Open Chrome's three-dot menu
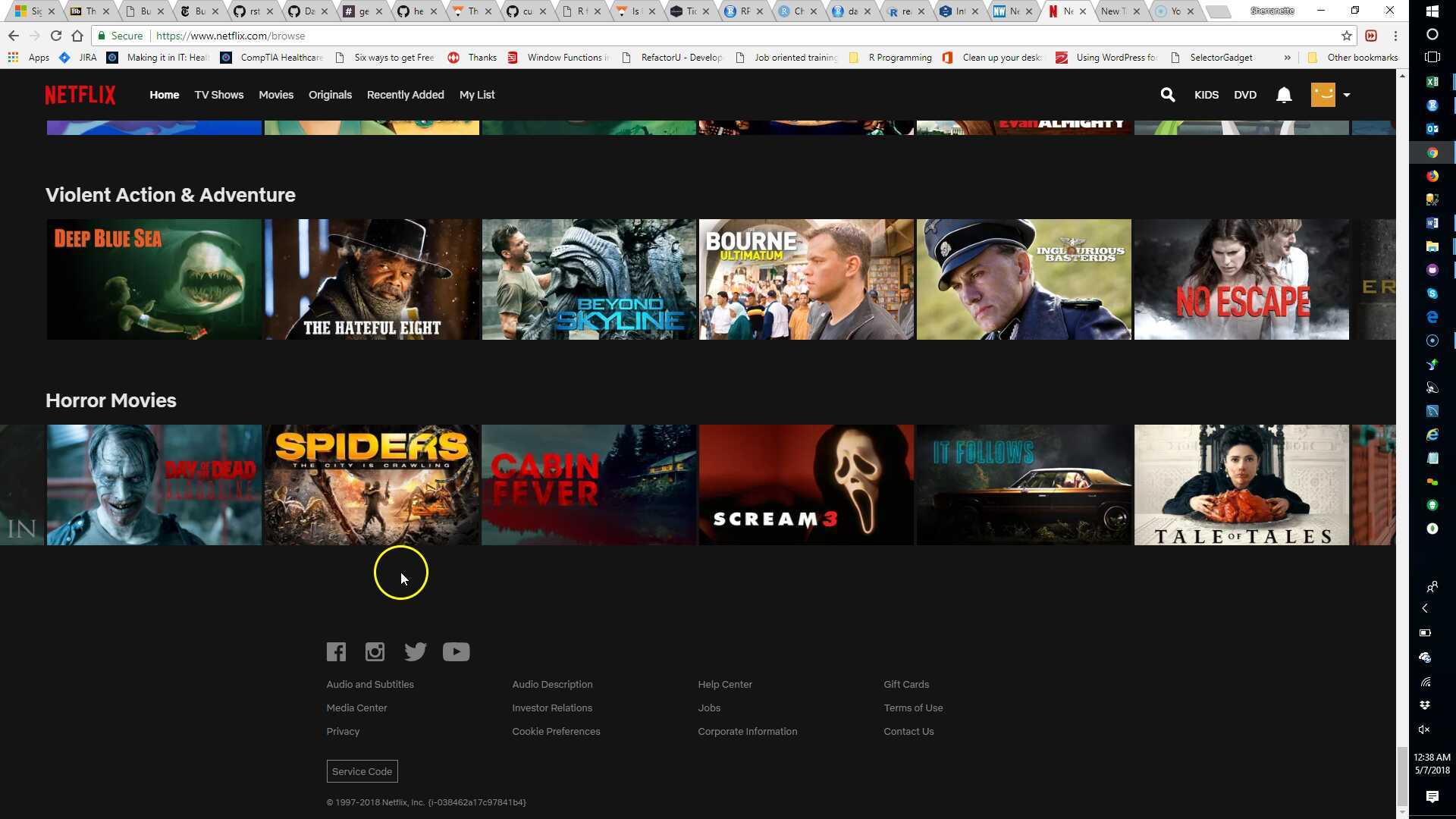The height and width of the screenshot is (819, 1456). (1395, 36)
